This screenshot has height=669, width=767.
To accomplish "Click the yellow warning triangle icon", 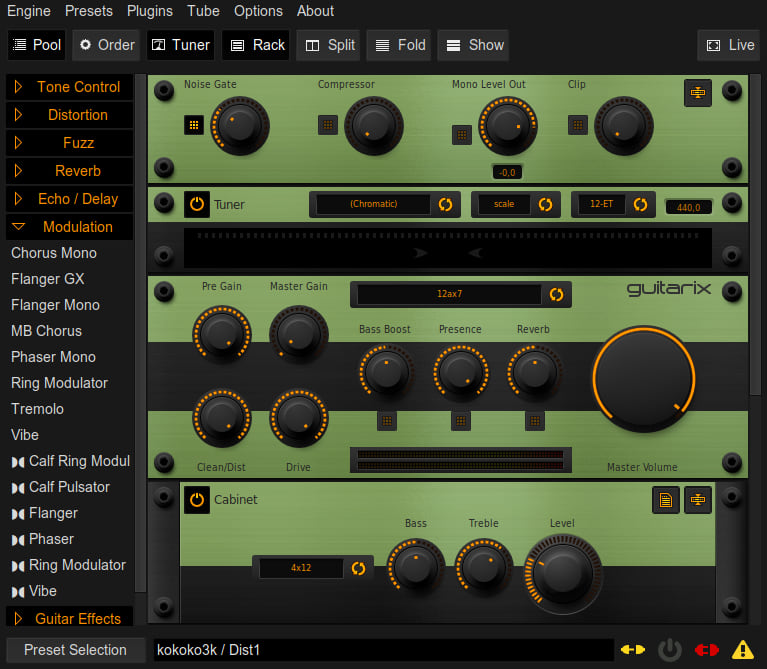I will [743, 650].
